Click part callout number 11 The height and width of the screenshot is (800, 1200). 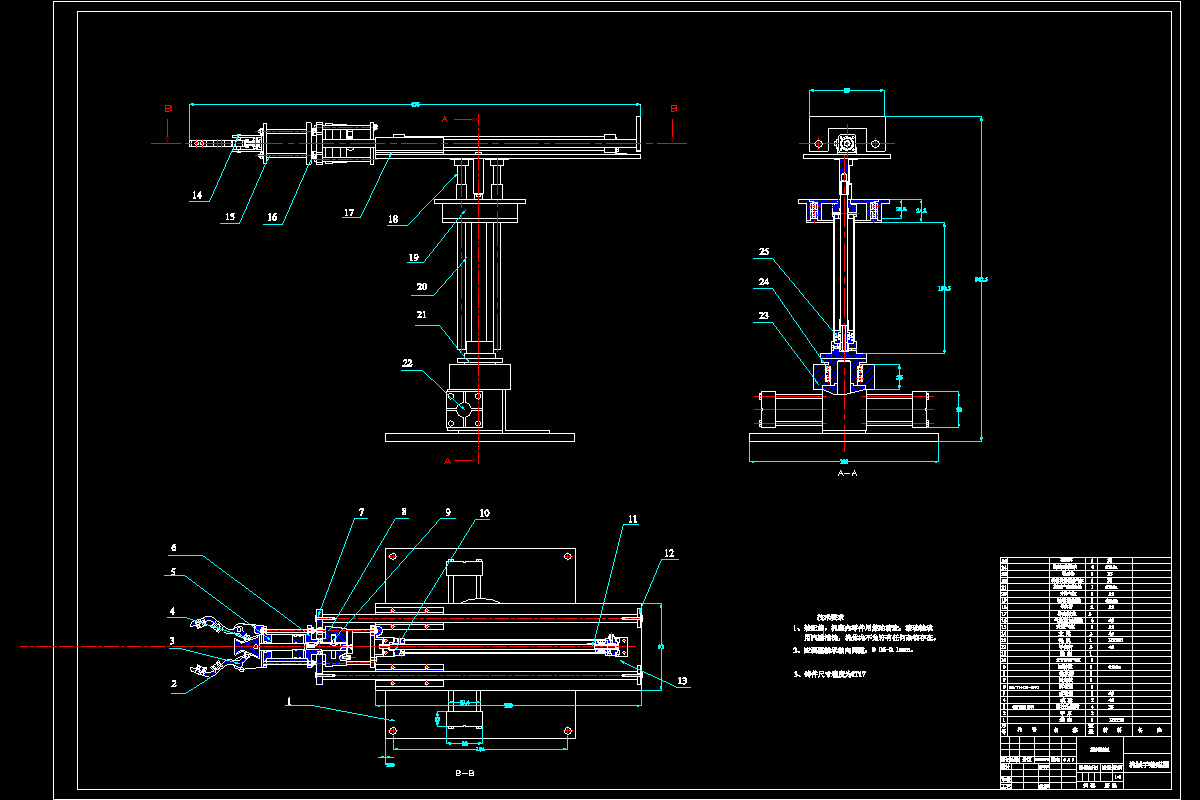(632, 520)
